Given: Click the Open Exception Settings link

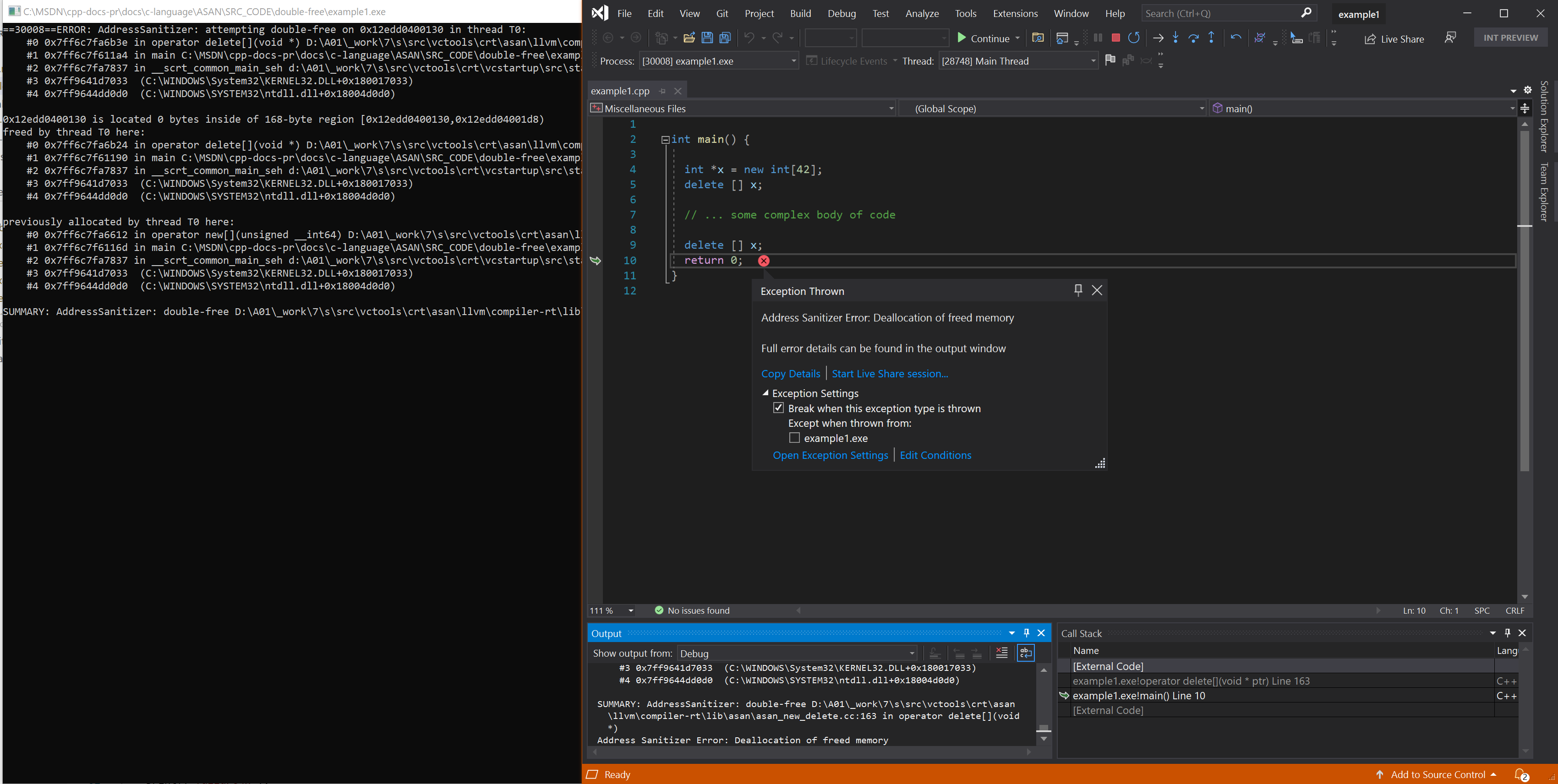Looking at the screenshot, I should [830, 455].
